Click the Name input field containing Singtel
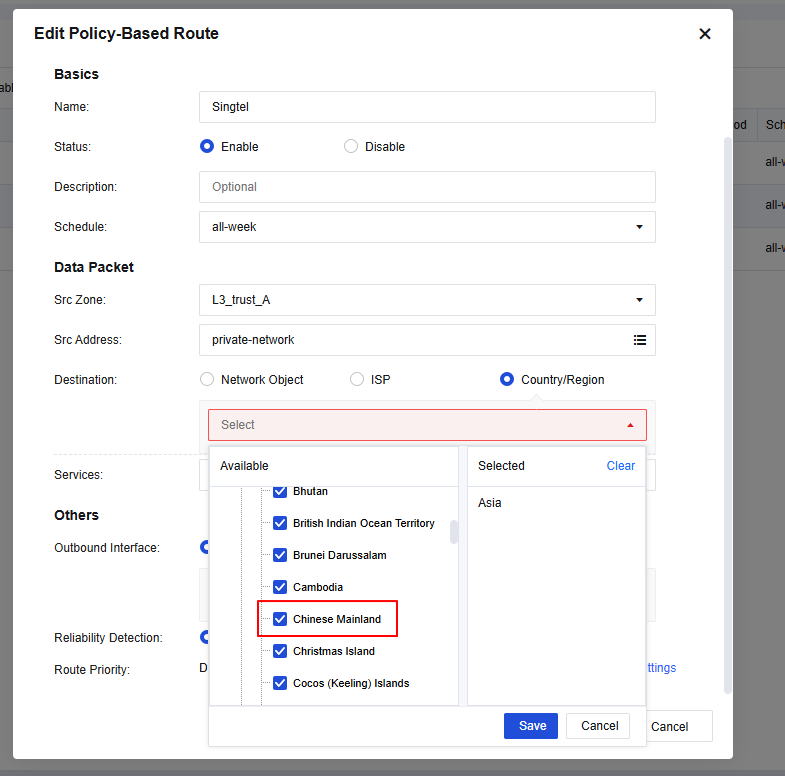The width and height of the screenshot is (785, 776). pyautogui.click(x=427, y=107)
